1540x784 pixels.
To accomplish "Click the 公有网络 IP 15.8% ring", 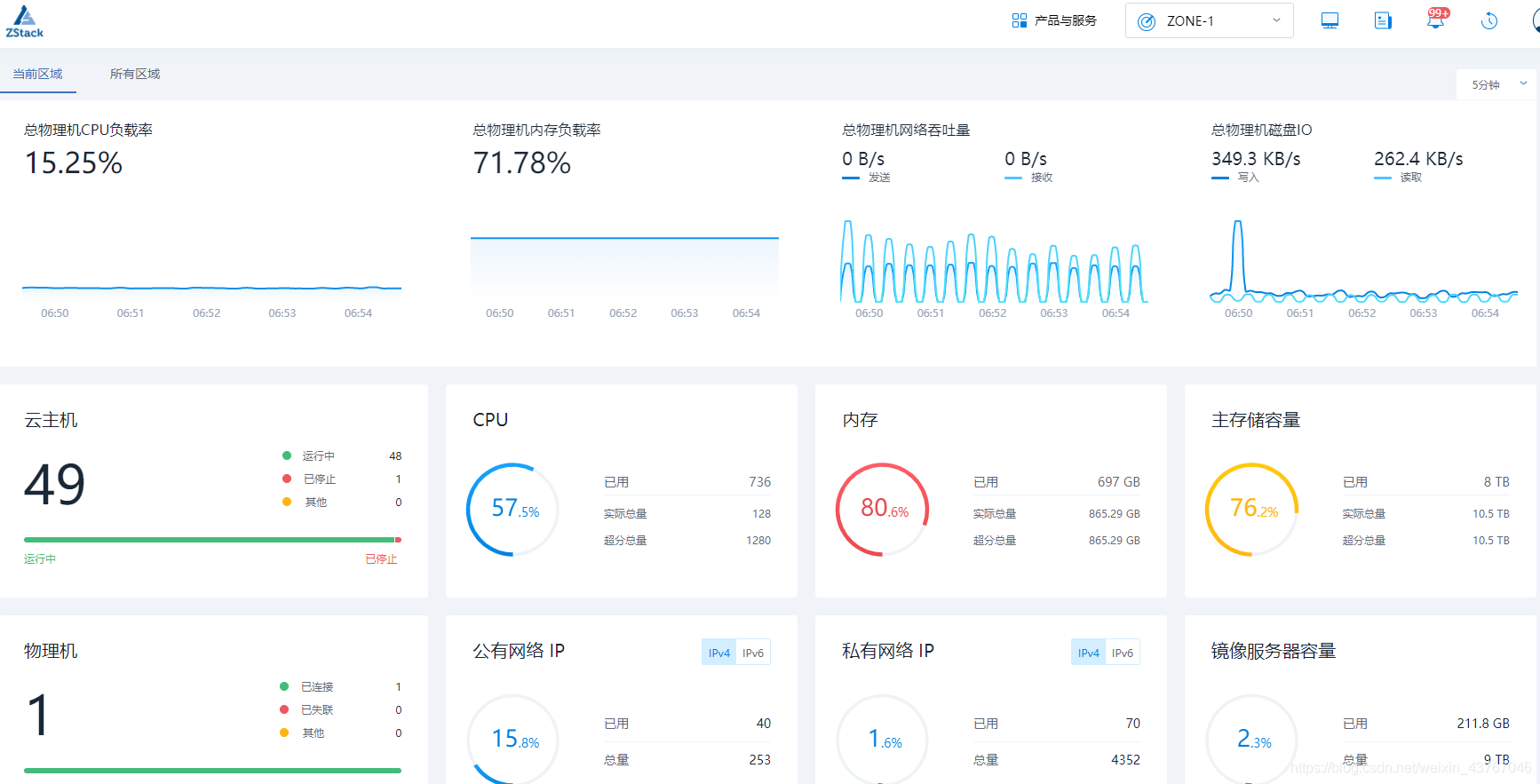I will click(x=513, y=739).
